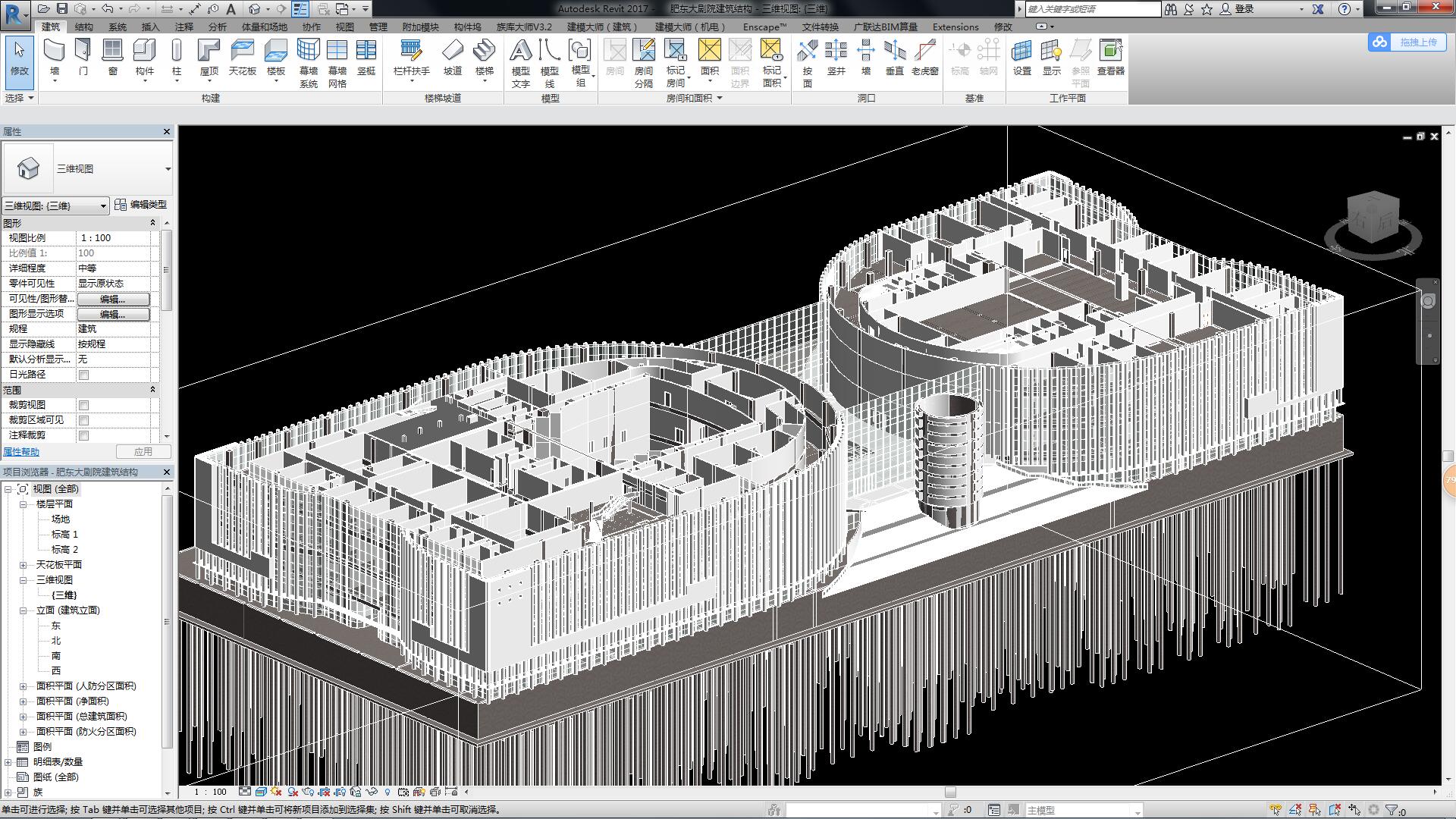
Task: Select the Door (门) tool
Action: coord(83,58)
